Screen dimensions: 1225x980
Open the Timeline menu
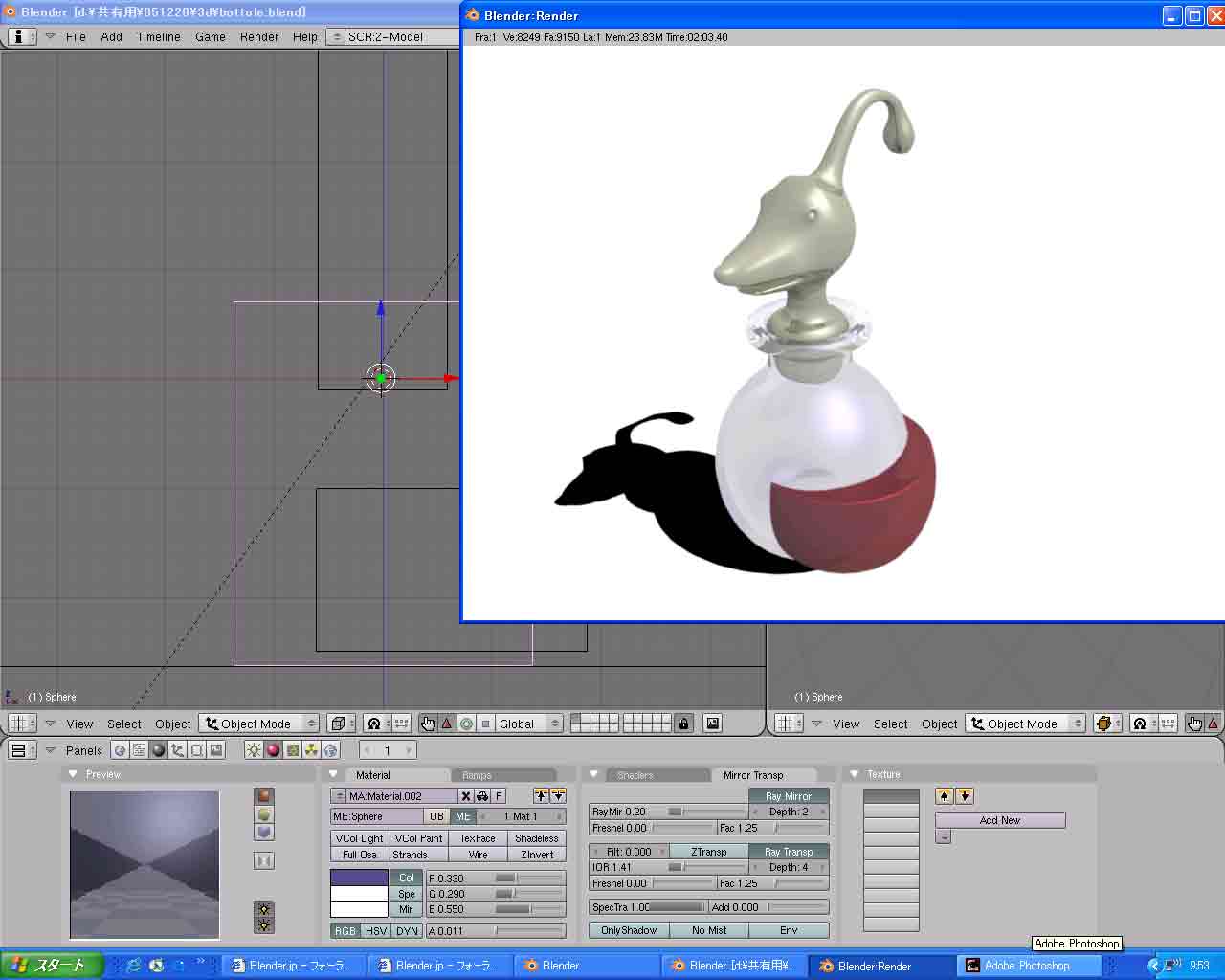(158, 36)
